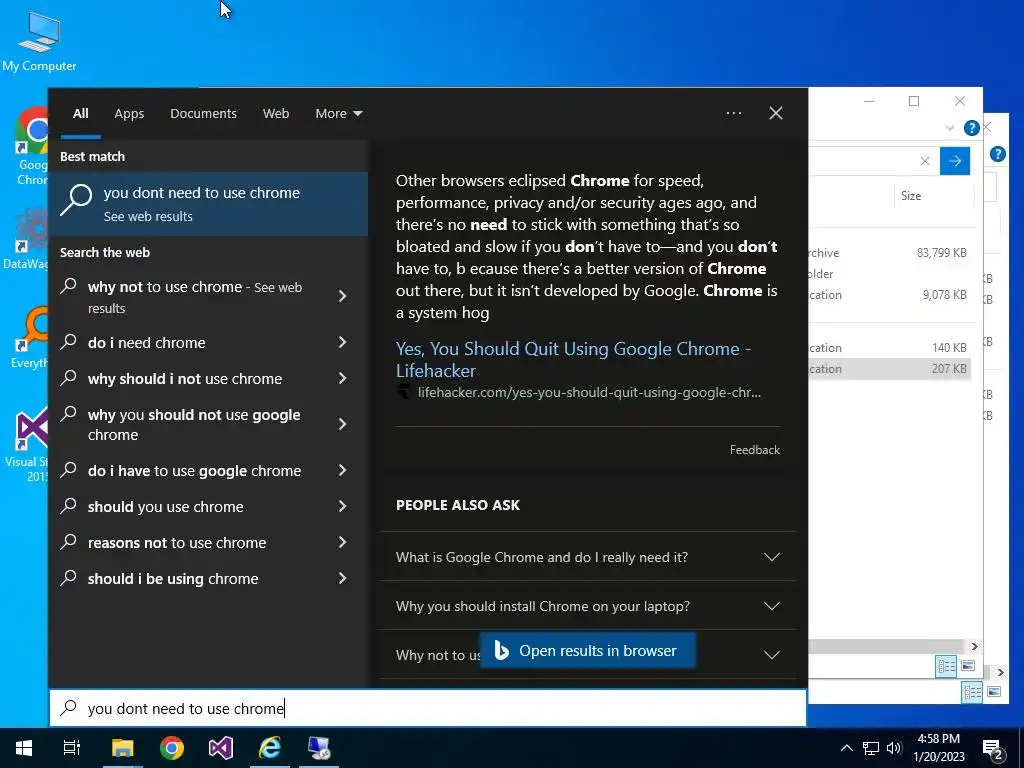Open the Windows Start menu

point(24,748)
